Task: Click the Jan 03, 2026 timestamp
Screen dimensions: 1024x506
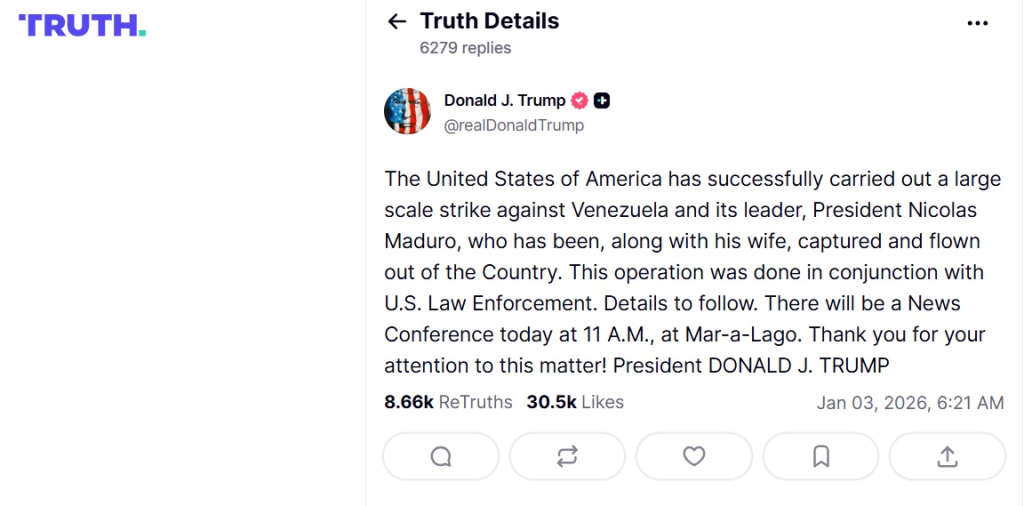Action: (910, 403)
